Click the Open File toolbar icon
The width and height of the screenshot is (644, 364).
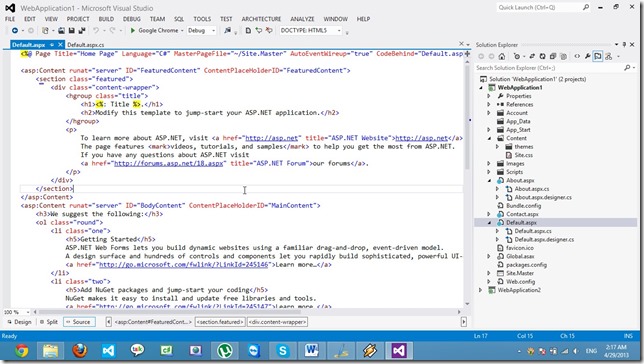(x=61, y=30)
